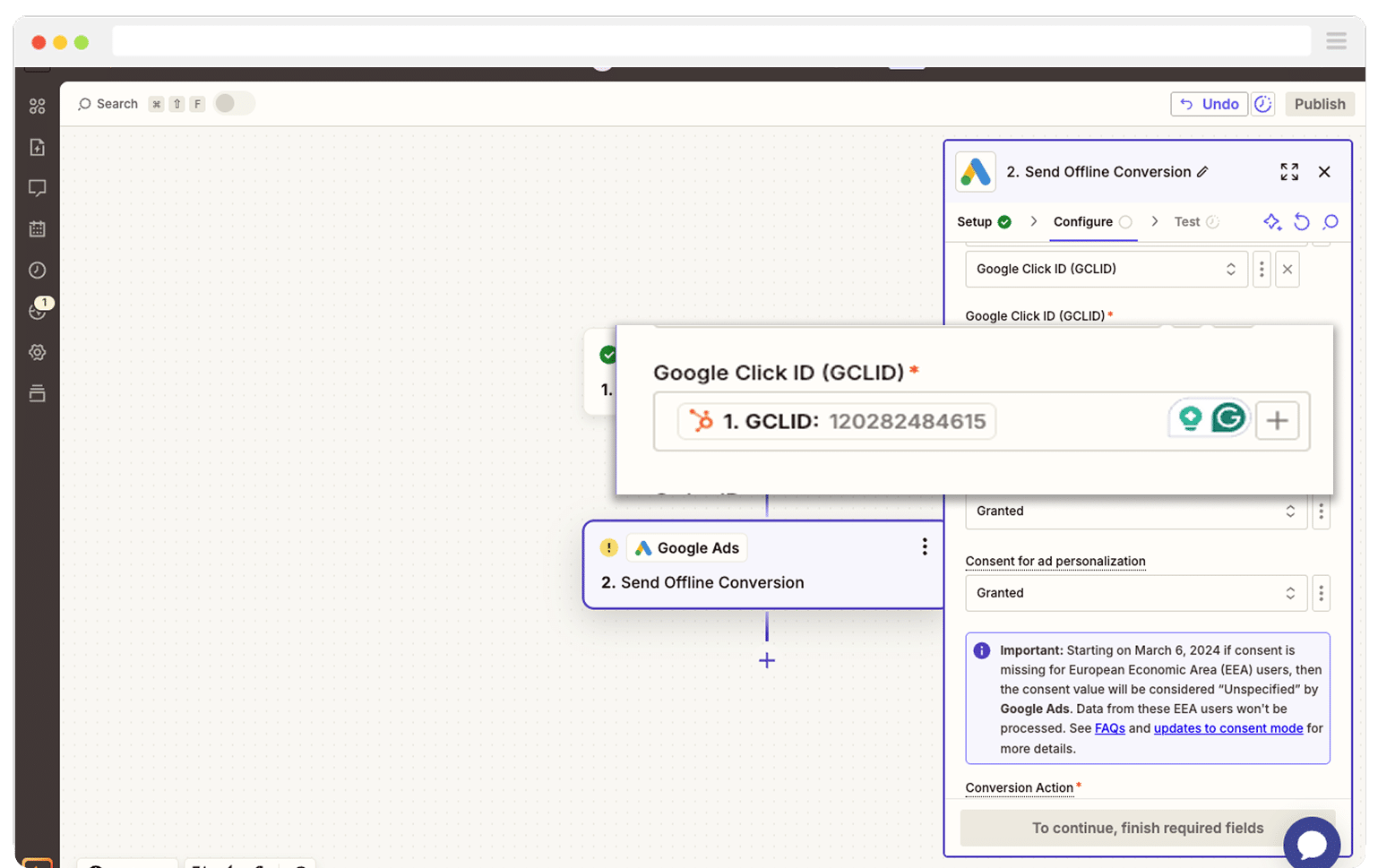Open the comments icon in sidebar
1378x868 pixels.
[37, 188]
